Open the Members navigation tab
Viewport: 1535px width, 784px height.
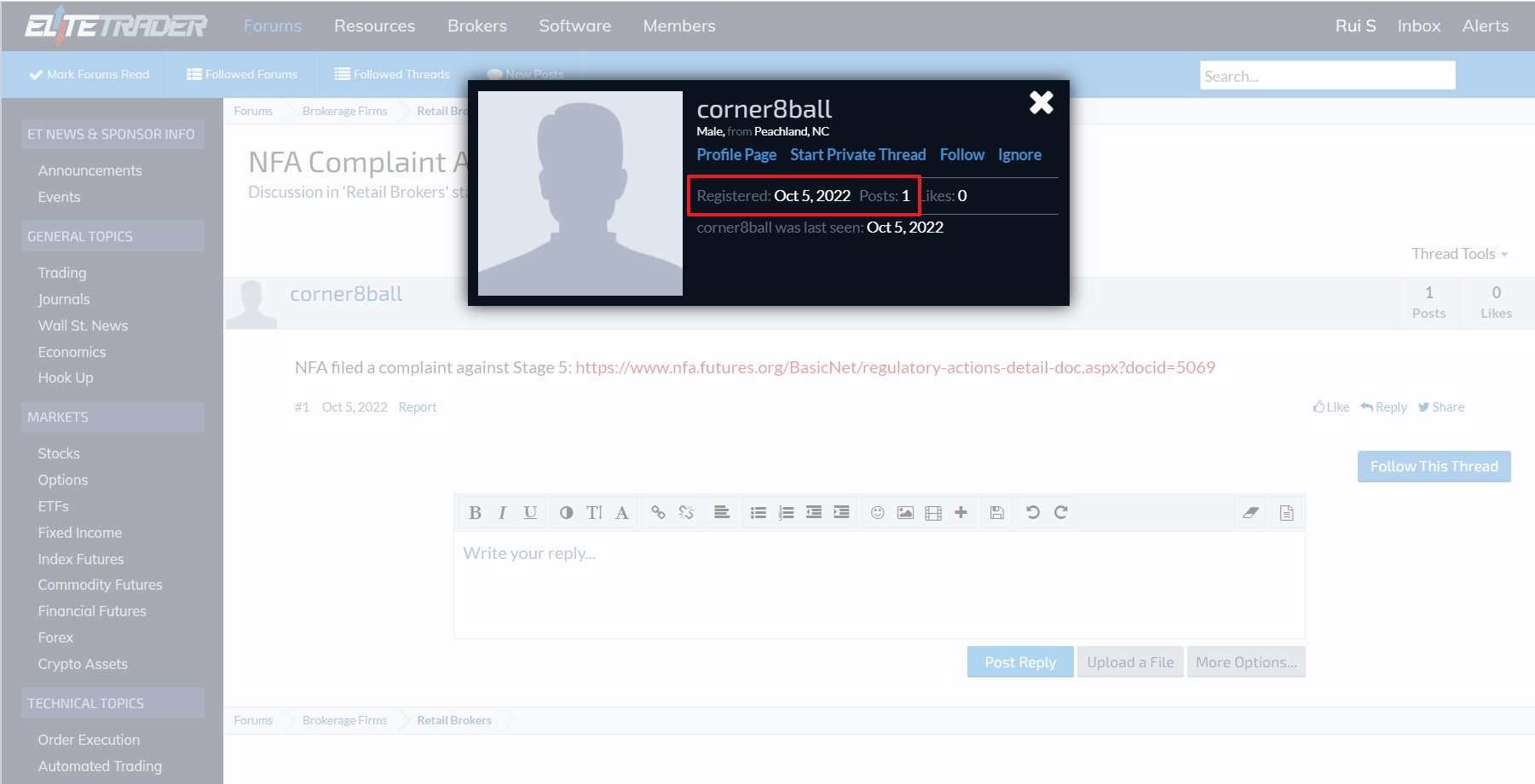point(679,26)
